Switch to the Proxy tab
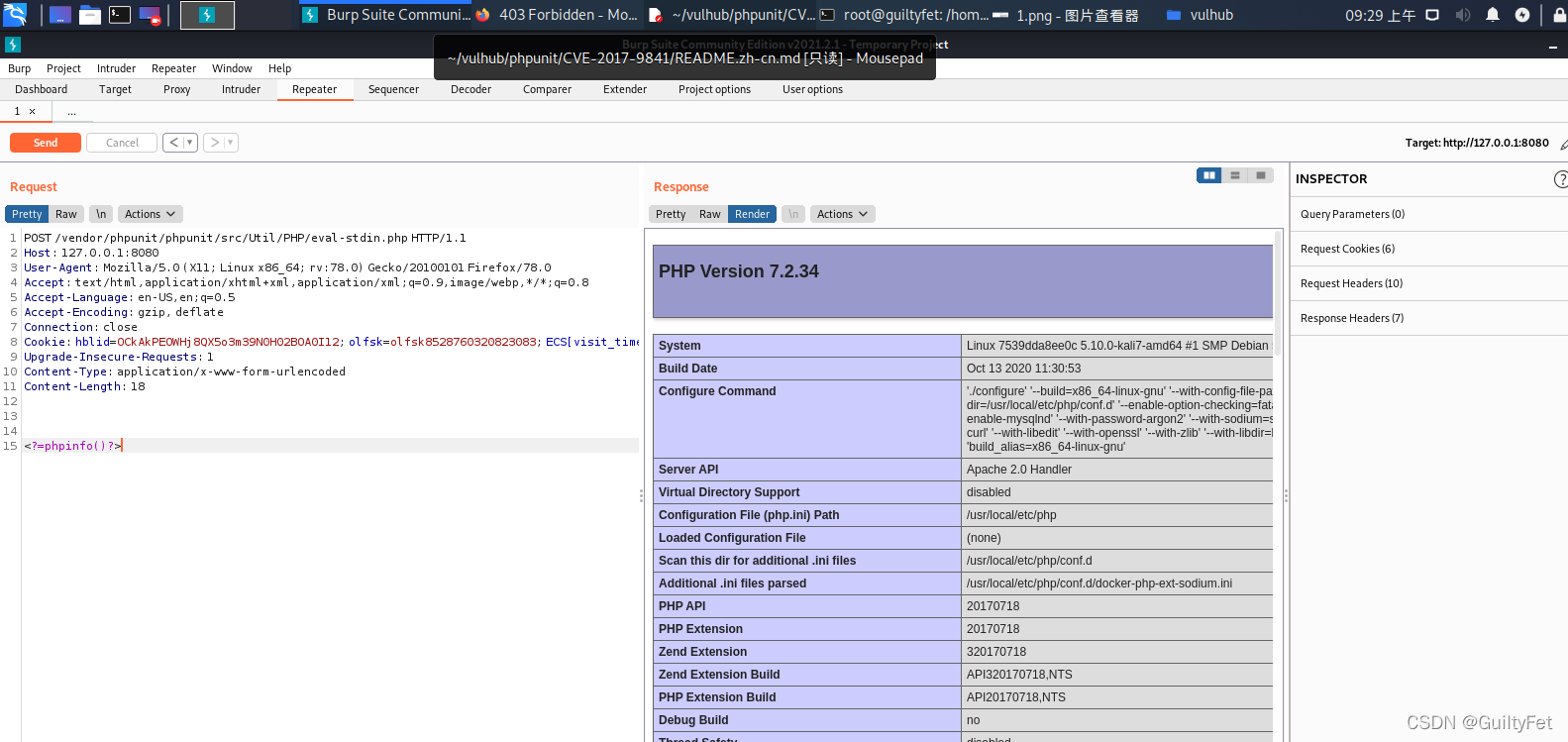 [x=177, y=89]
